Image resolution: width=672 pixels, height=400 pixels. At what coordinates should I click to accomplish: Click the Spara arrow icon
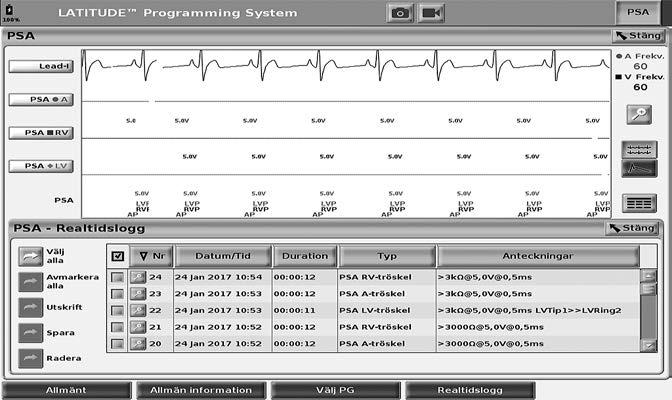coord(30,333)
